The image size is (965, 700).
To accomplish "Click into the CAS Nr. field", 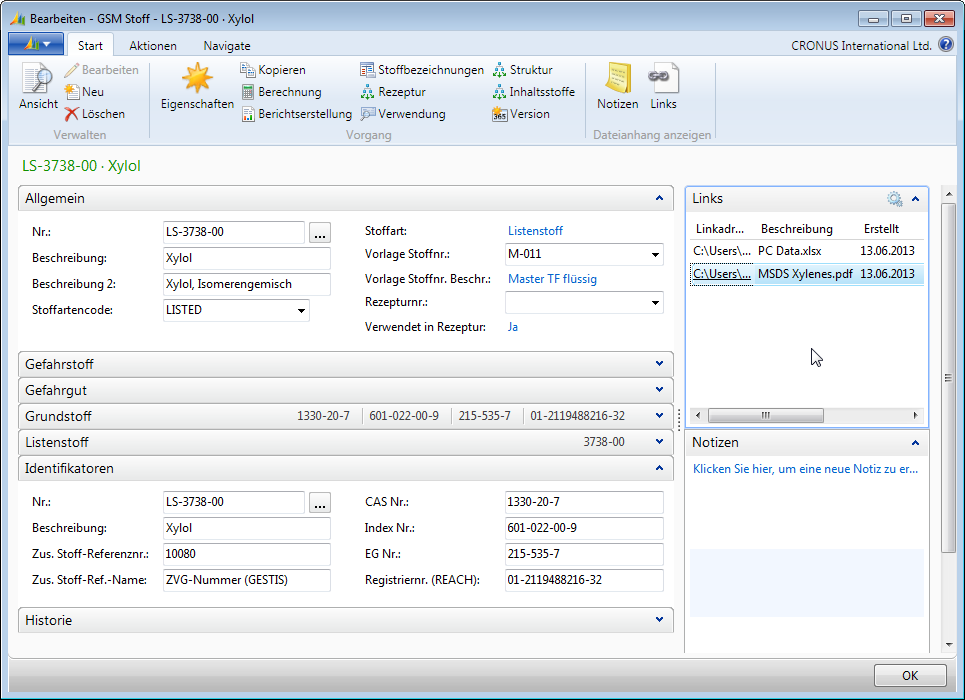I will (584, 503).
